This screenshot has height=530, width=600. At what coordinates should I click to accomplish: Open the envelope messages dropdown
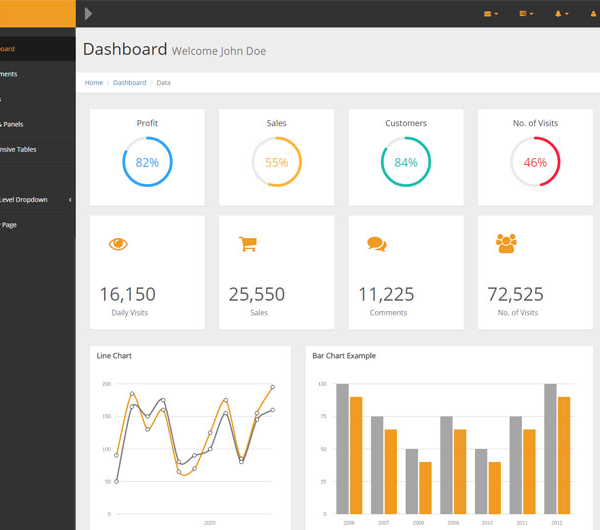(491, 14)
